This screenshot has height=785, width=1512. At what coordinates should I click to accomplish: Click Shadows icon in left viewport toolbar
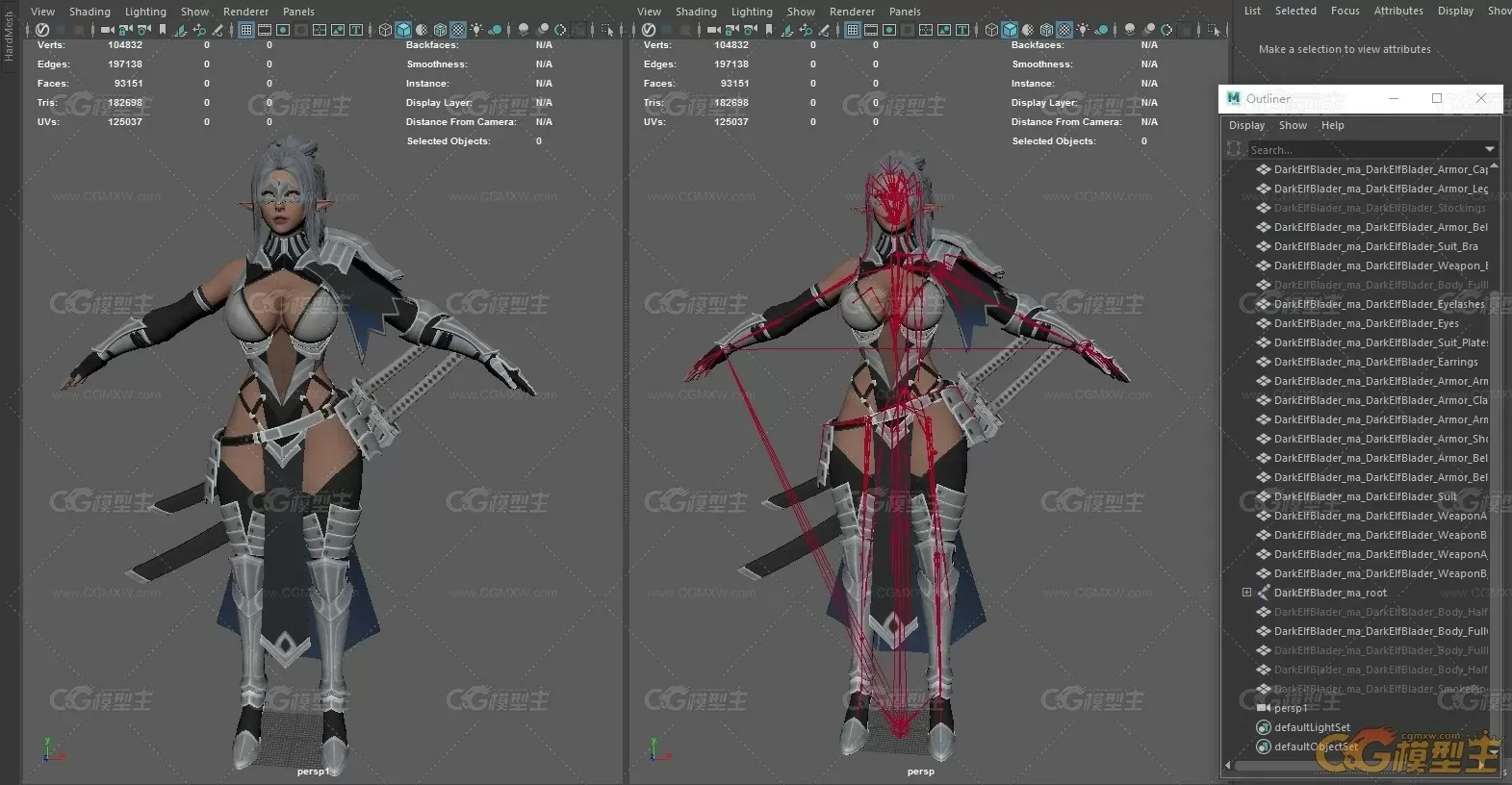(495, 30)
